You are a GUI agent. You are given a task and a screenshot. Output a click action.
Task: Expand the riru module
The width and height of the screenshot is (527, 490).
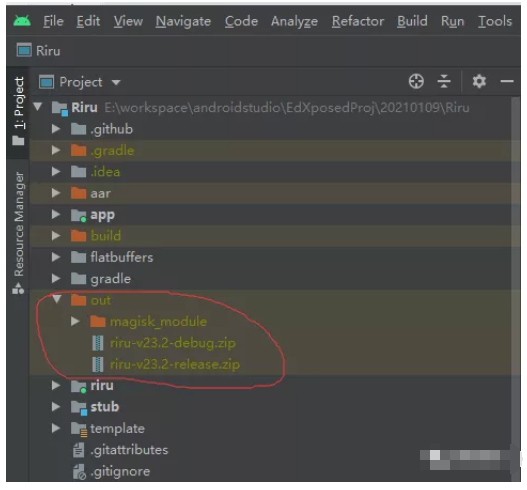pyautogui.click(x=56, y=385)
